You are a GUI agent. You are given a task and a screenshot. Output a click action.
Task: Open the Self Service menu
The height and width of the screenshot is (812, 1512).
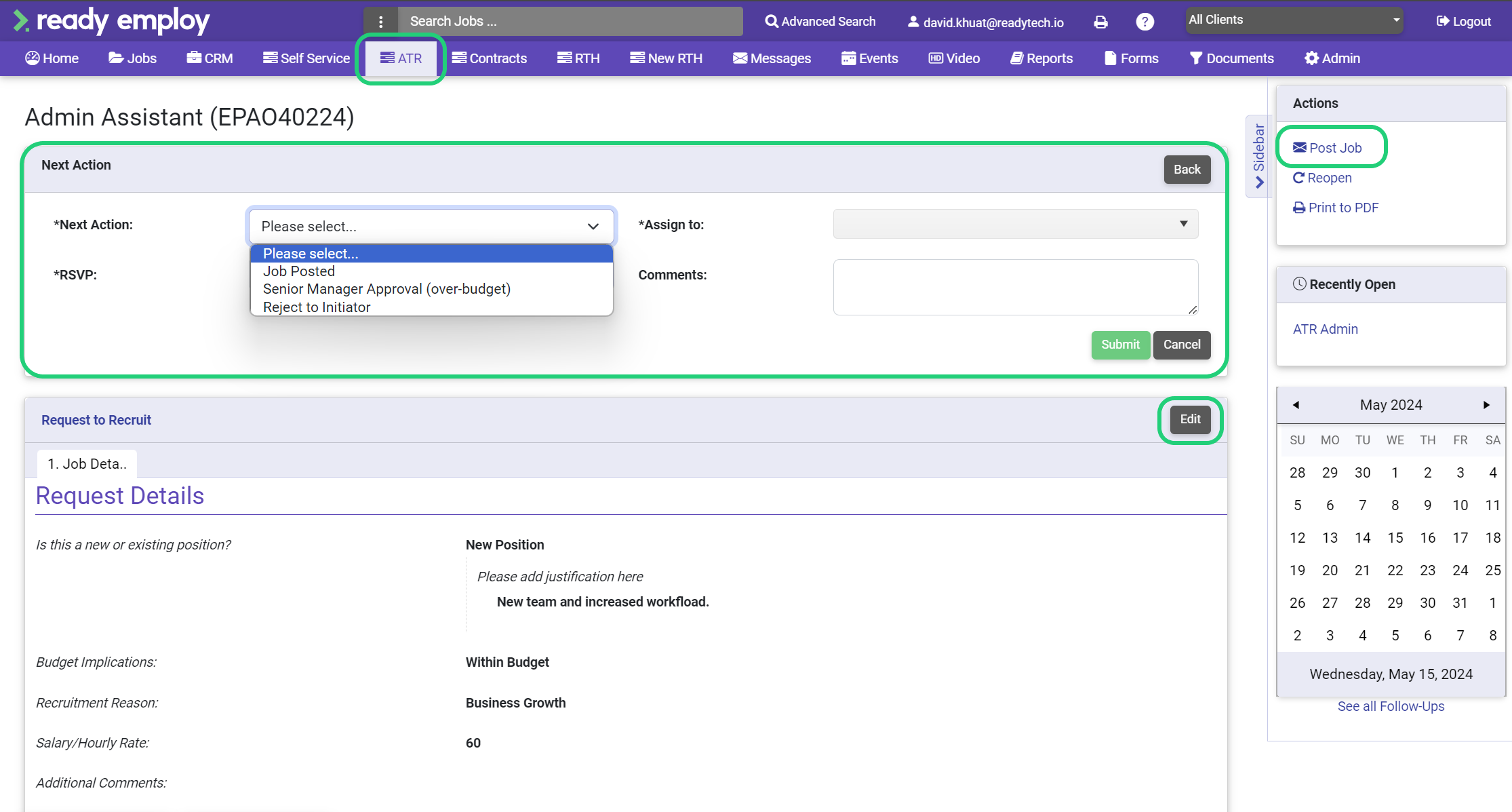[x=306, y=58]
